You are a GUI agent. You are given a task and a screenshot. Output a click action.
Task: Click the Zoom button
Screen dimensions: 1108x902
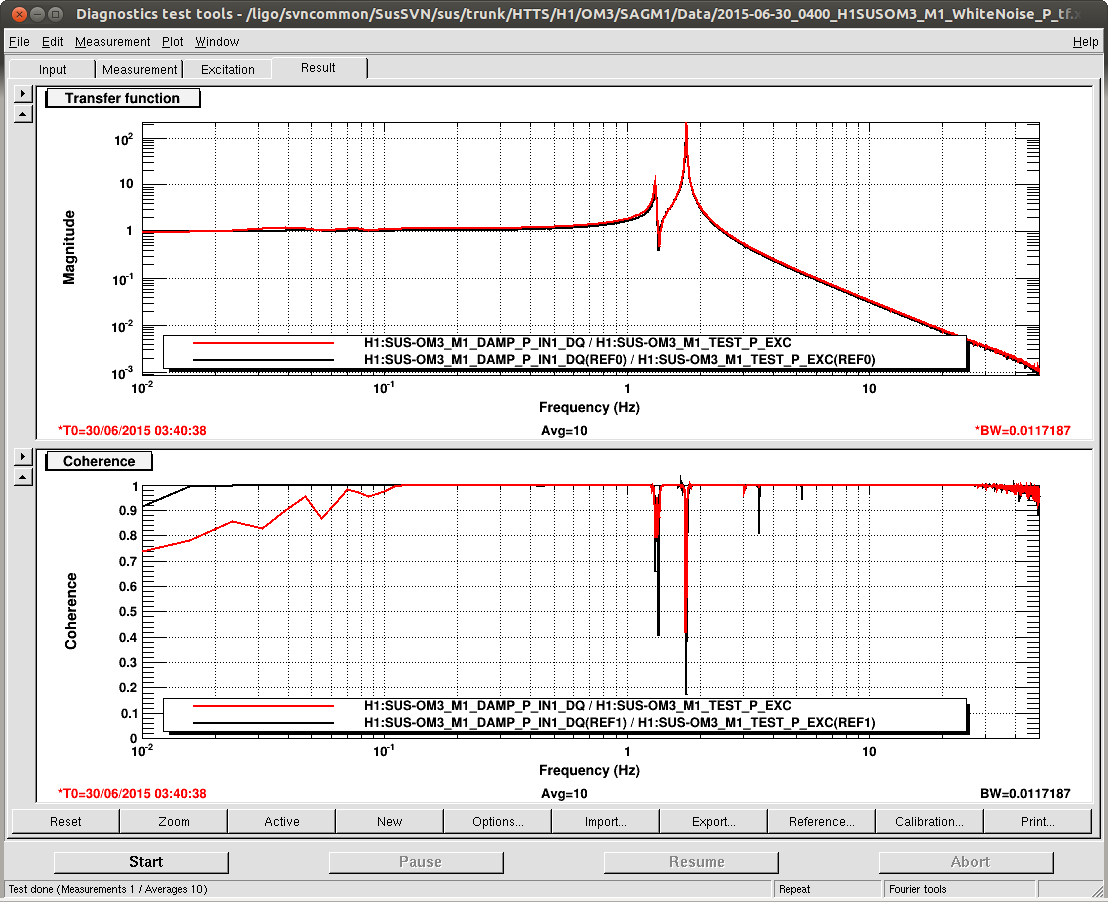174,821
